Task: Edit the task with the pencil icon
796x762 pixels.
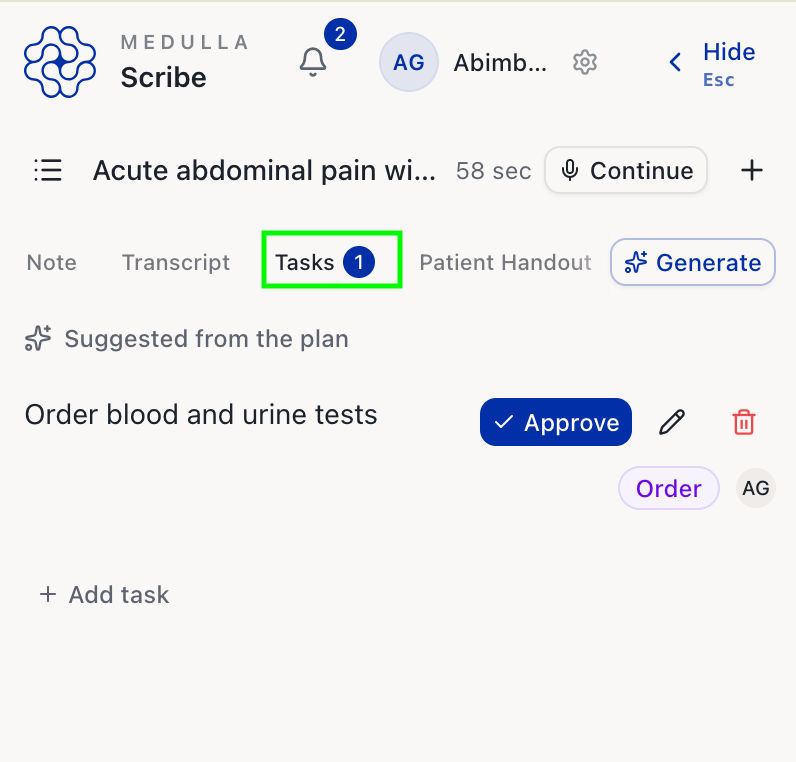Action: [672, 422]
